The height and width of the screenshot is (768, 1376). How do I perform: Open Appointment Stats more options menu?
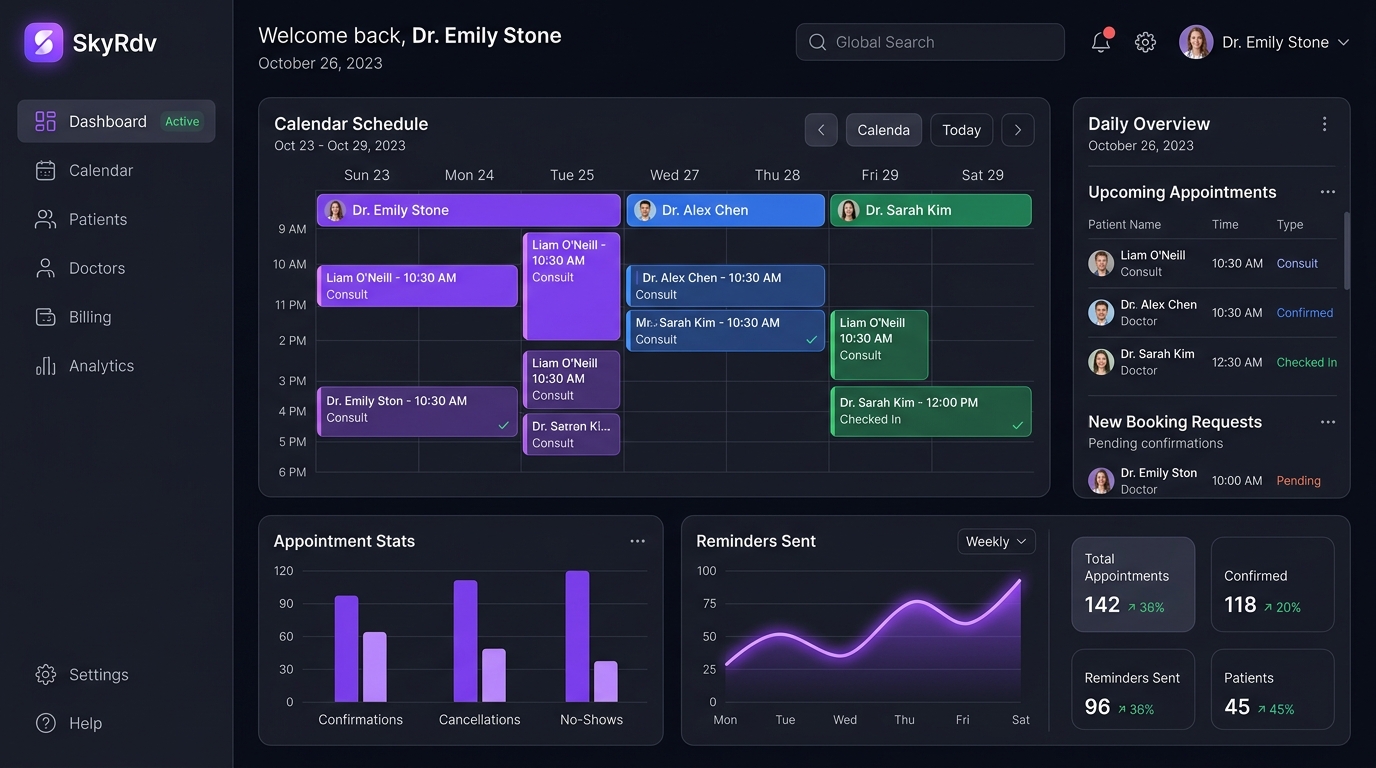(637, 541)
